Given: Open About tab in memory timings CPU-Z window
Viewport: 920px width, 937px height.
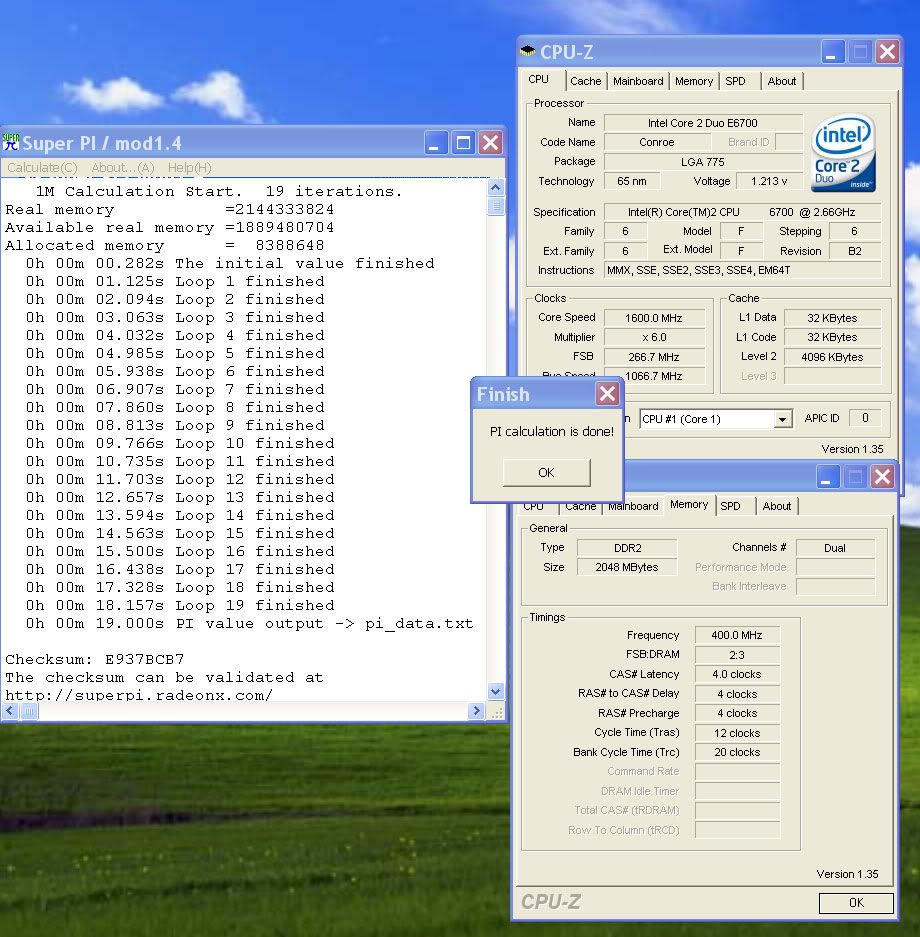Looking at the screenshot, I should (x=777, y=506).
